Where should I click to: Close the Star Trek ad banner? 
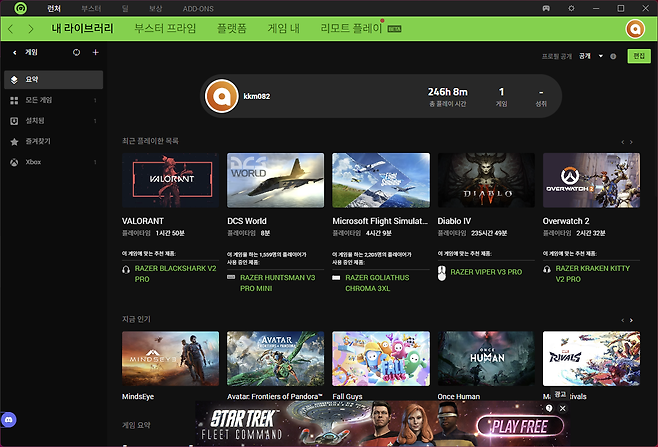pyautogui.click(x=562, y=408)
